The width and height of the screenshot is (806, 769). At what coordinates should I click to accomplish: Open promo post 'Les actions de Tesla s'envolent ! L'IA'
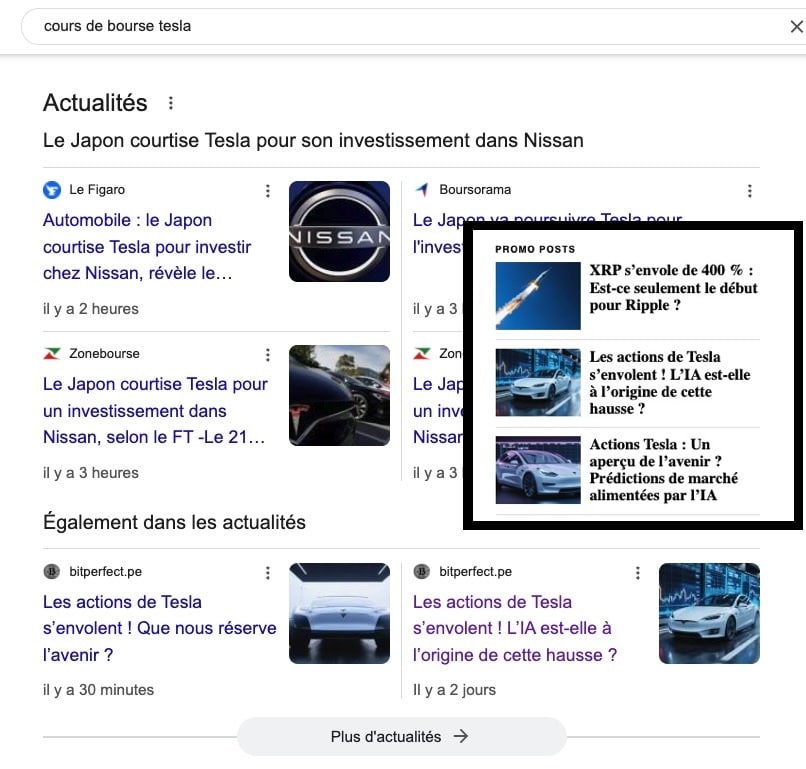click(x=670, y=383)
